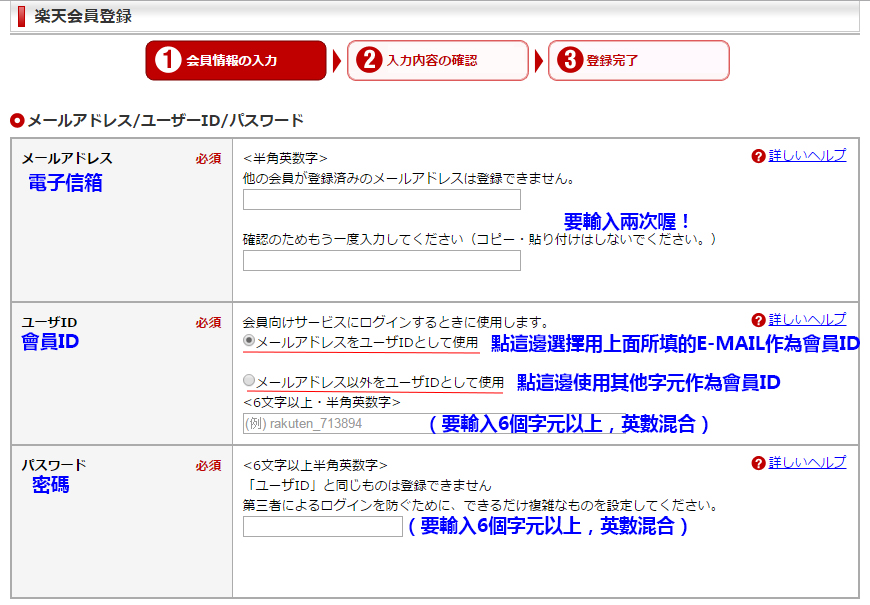Click the メールアドレス/ユーザーID/パスワード section heading
The image size is (870, 605).
coord(165,120)
